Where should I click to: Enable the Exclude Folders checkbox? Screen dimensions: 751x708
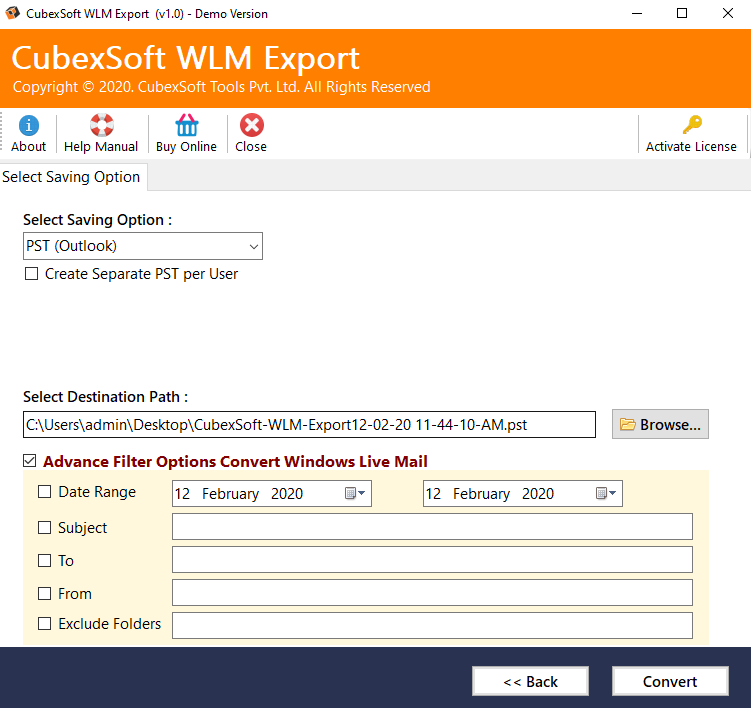[x=44, y=624]
